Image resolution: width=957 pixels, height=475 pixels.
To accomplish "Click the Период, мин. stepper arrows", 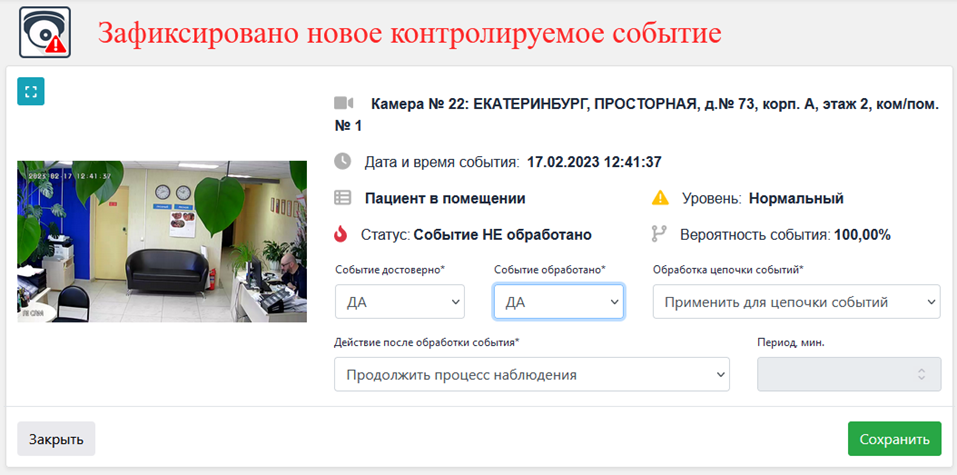I will pos(922,374).
